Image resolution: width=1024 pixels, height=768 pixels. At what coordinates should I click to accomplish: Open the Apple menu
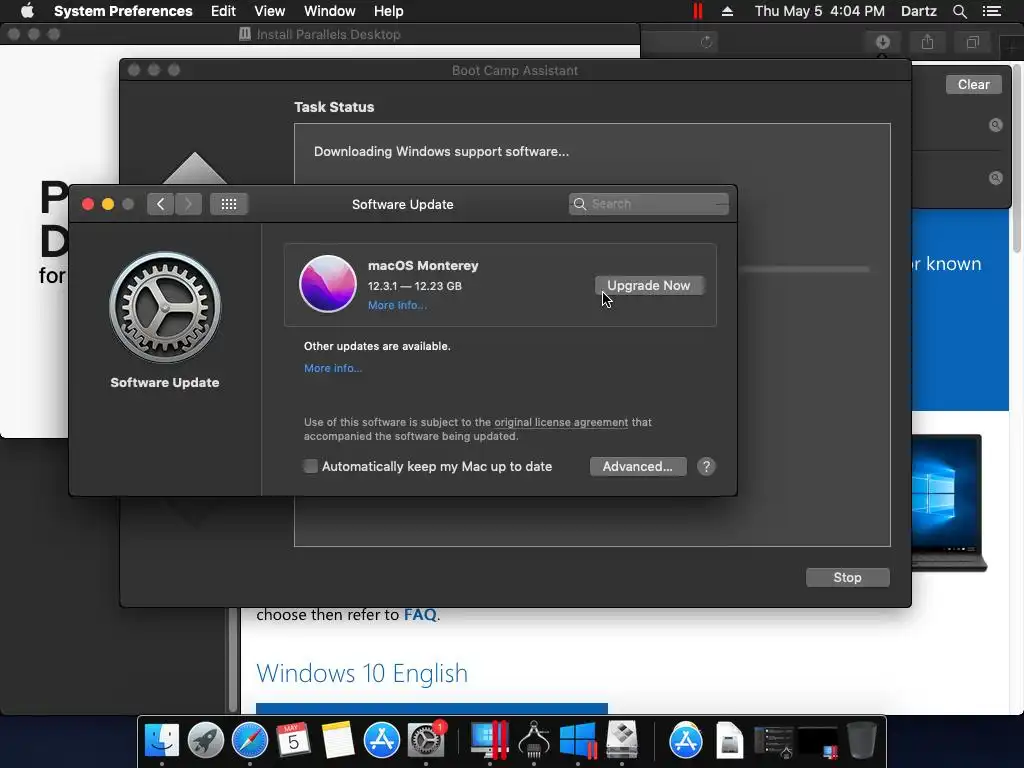point(27,11)
